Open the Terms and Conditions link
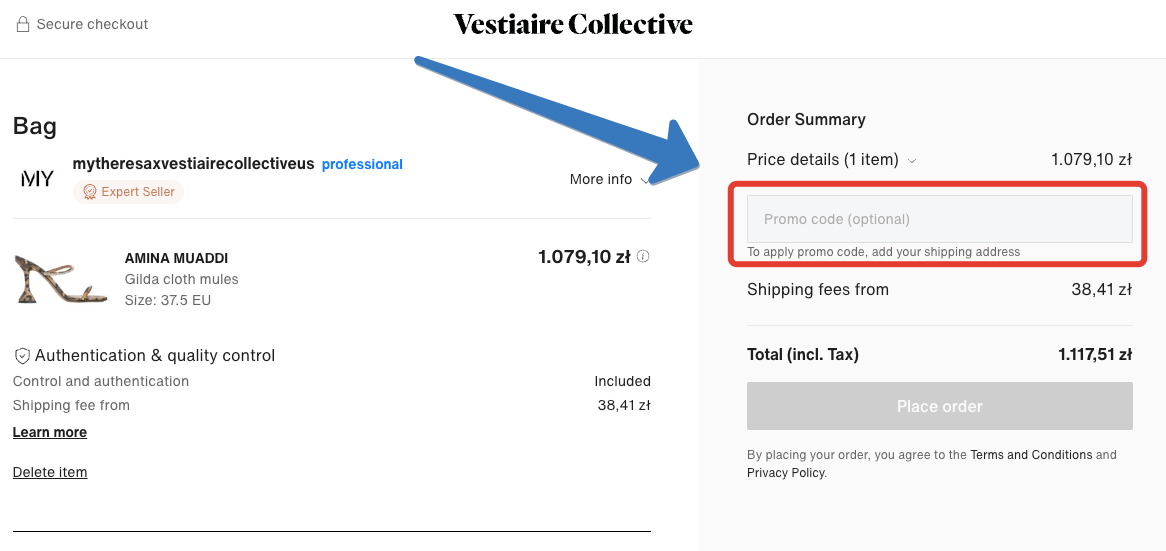 pos(1031,455)
